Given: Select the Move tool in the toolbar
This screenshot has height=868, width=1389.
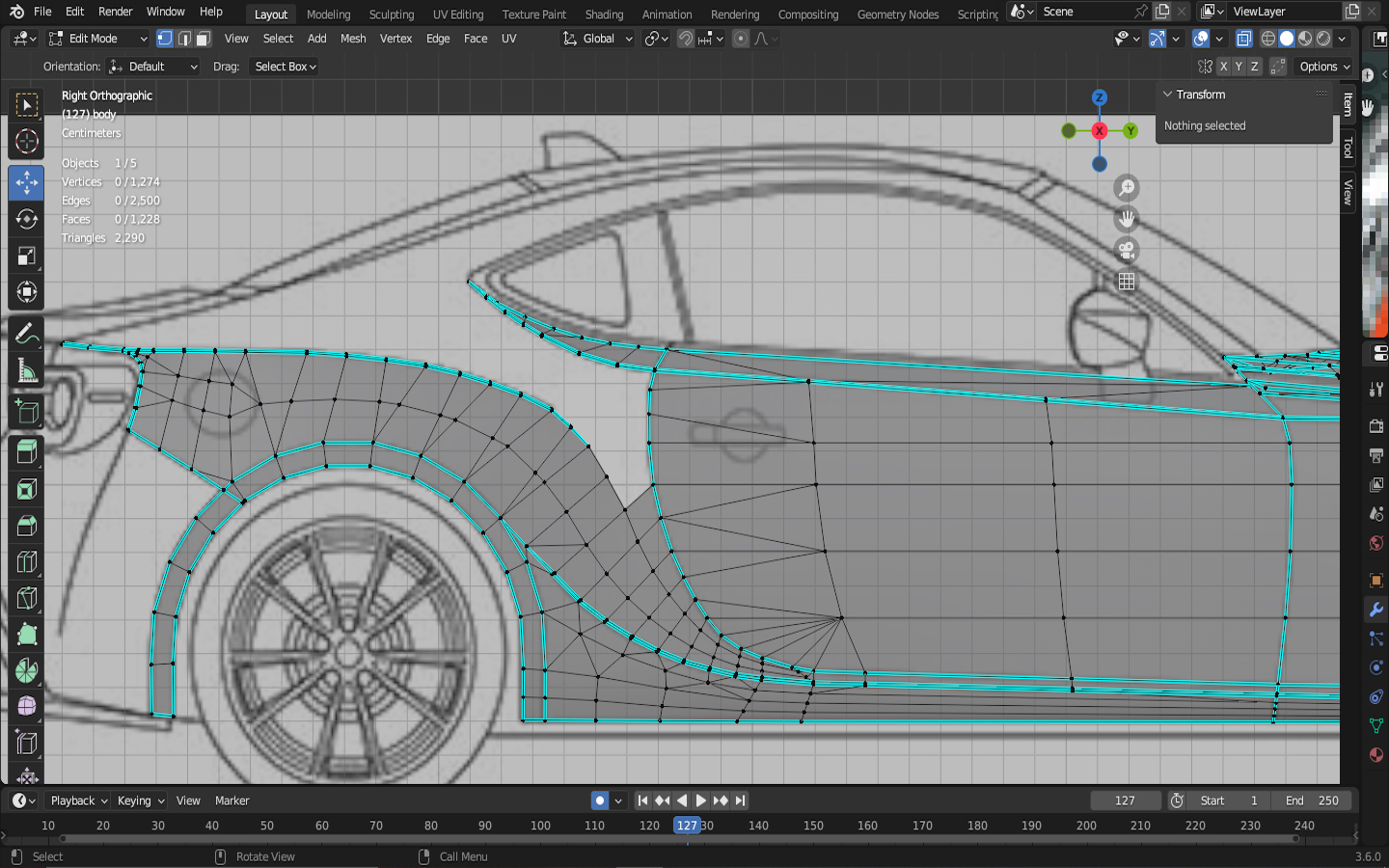Looking at the screenshot, I should 26,182.
